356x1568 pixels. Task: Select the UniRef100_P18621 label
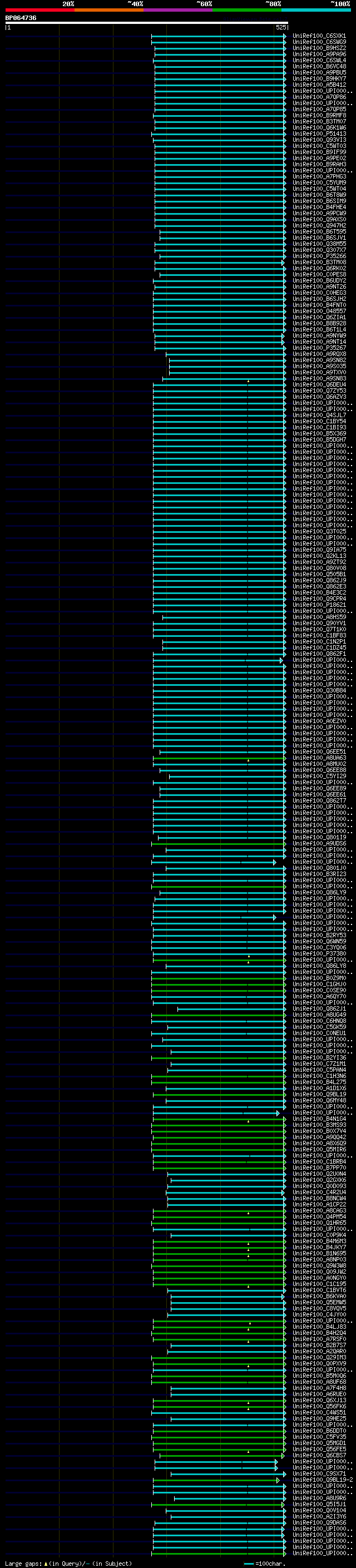[x=319, y=605]
